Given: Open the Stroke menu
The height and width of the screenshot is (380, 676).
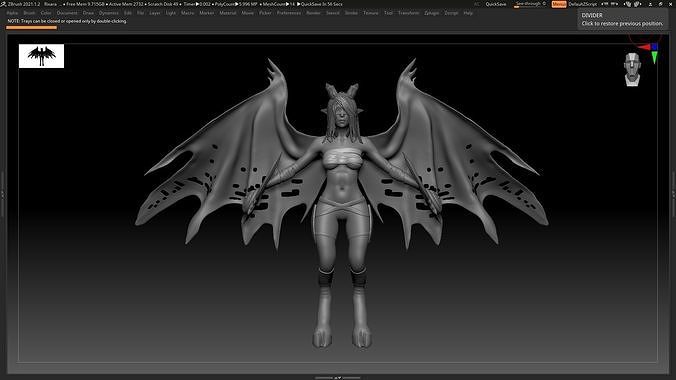Looking at the screenshot, I should (x=351, y=13).
